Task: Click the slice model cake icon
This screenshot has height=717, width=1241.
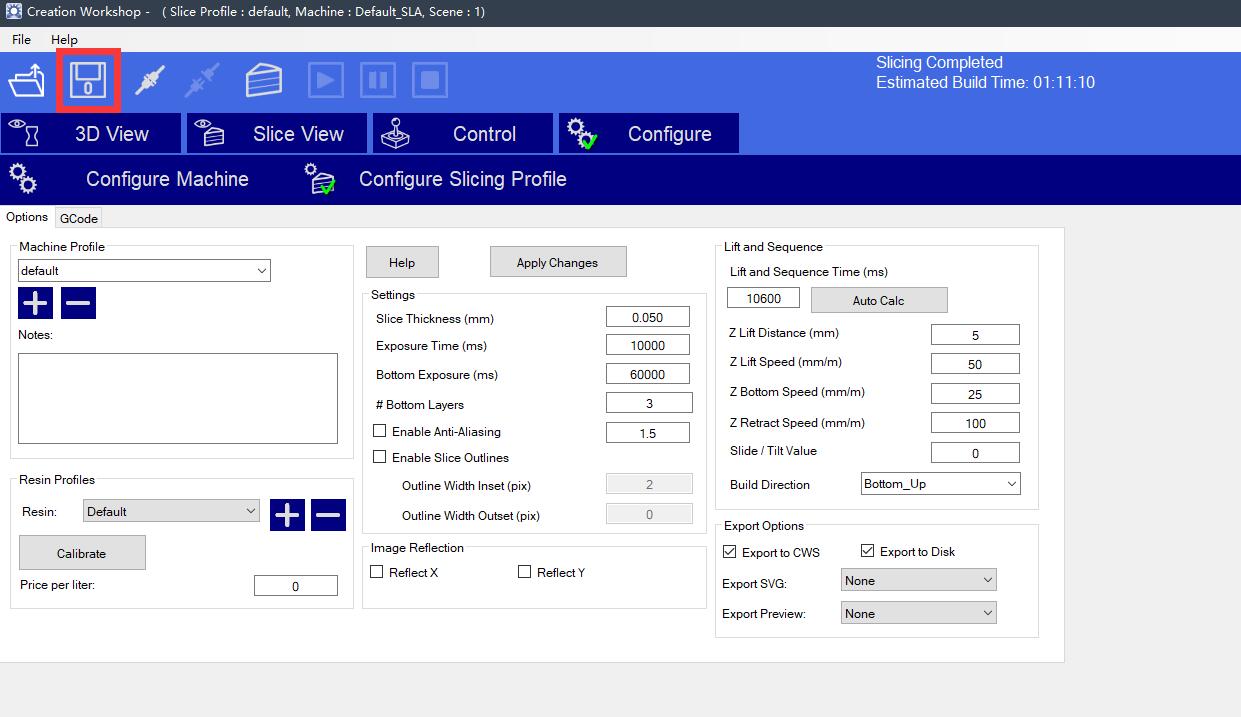Action: pyautogui.click(x=264, y=80)
